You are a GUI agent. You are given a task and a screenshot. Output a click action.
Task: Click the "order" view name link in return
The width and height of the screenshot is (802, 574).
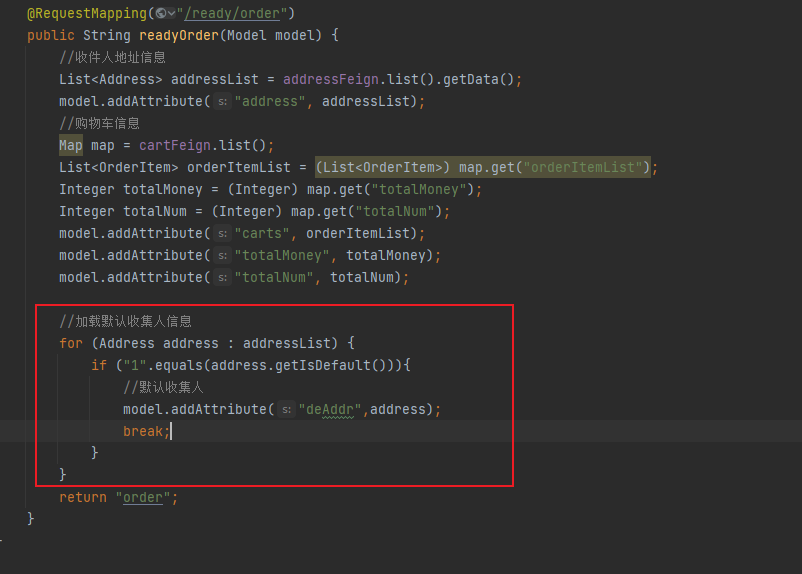pyautogui.click(x=143, y=497)
